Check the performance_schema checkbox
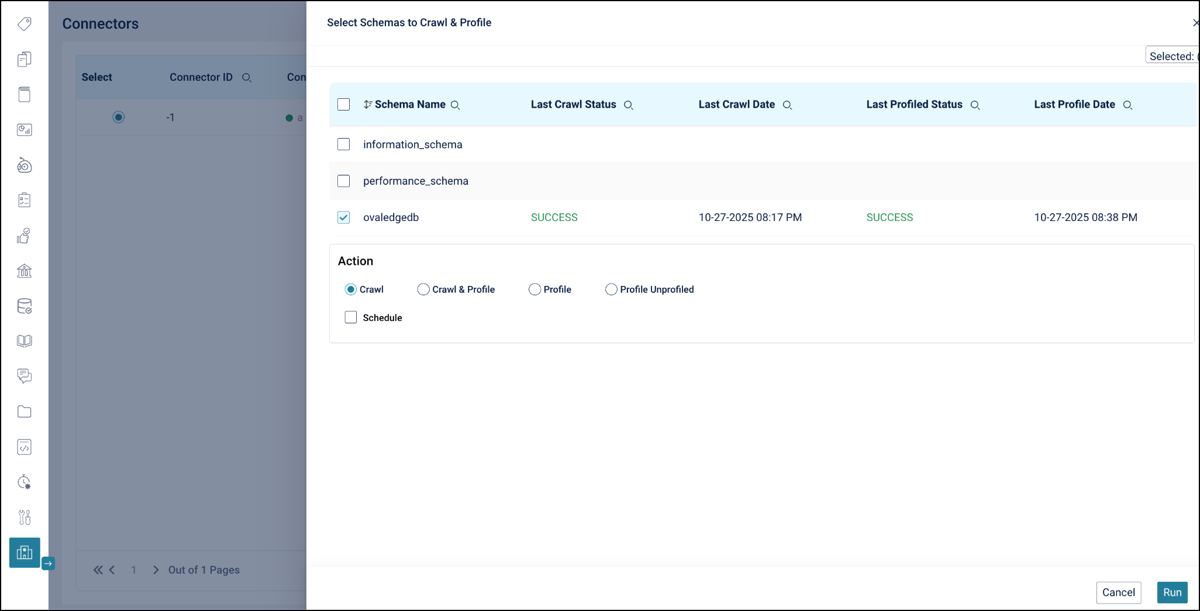1200x611 pixels. [x=344, y=181]
